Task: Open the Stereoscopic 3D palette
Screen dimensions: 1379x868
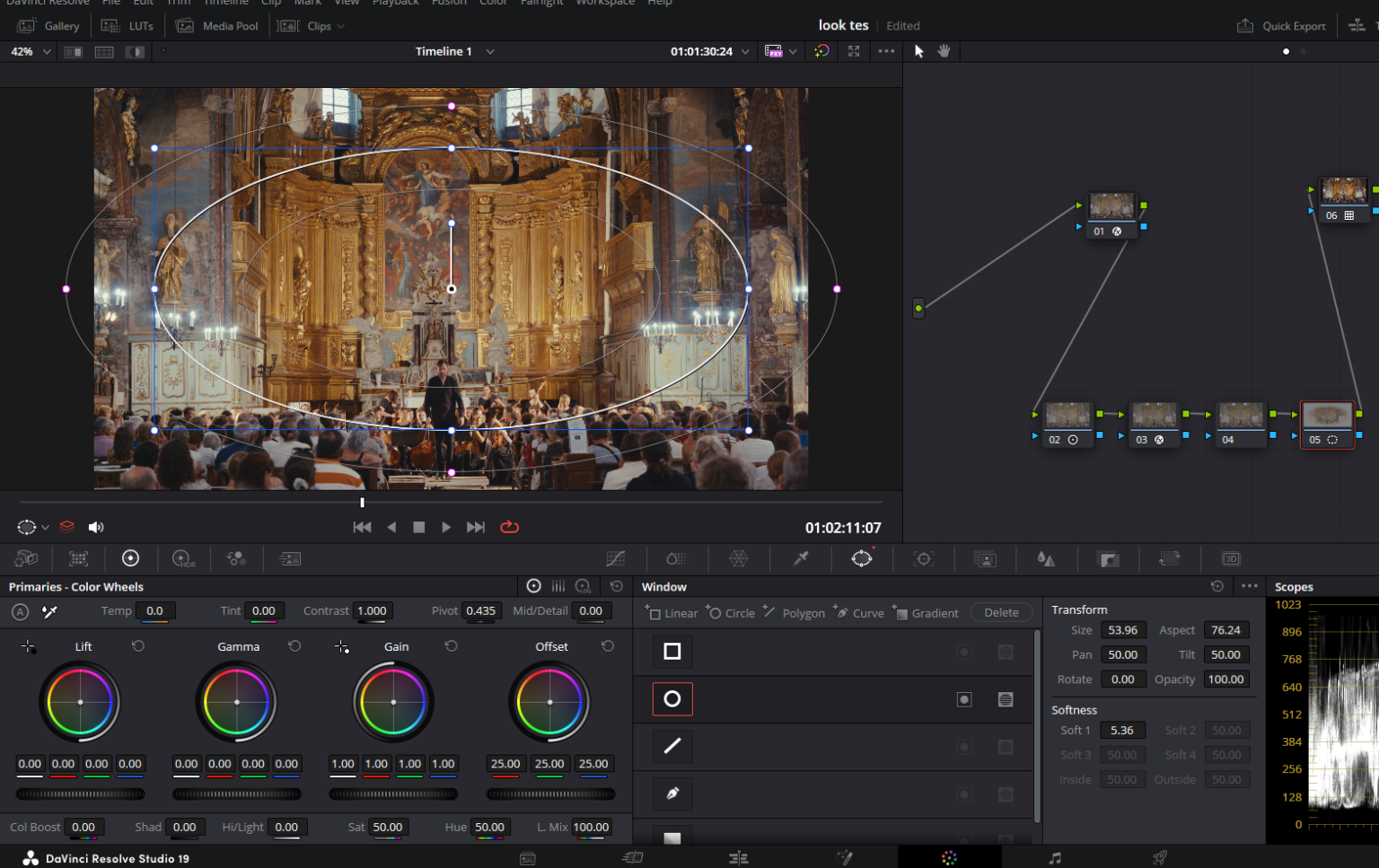Action: 1231,558
